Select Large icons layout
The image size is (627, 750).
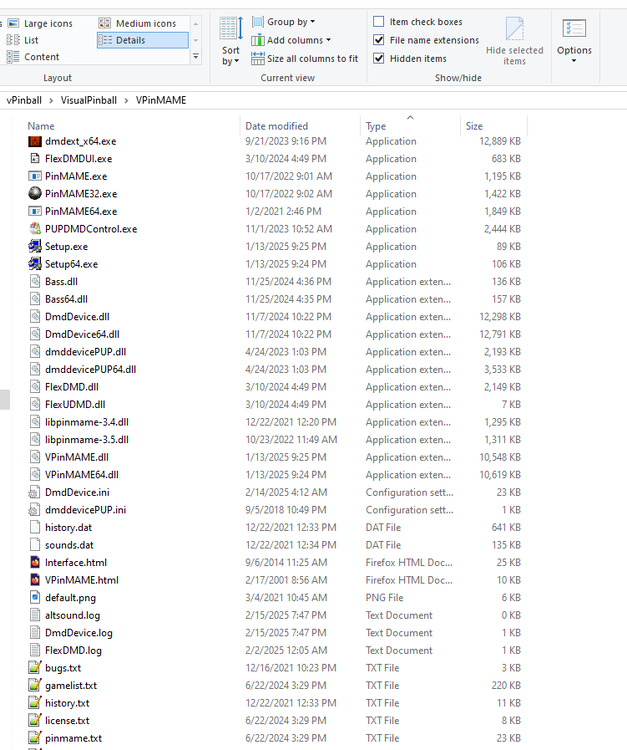coord(40,23)
